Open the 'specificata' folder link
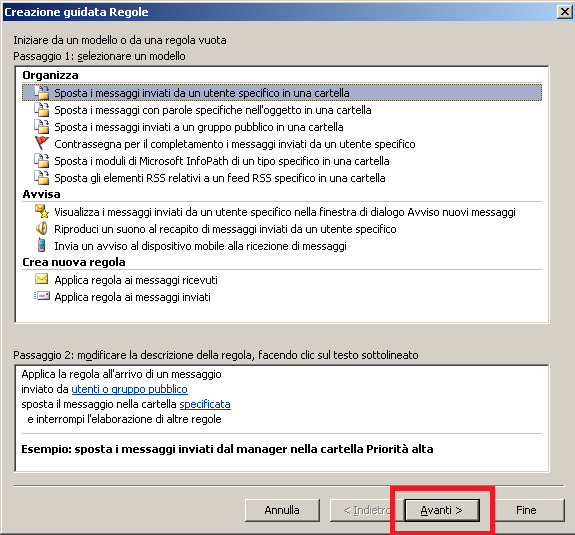The image size is (575, 535). (205, 404)
